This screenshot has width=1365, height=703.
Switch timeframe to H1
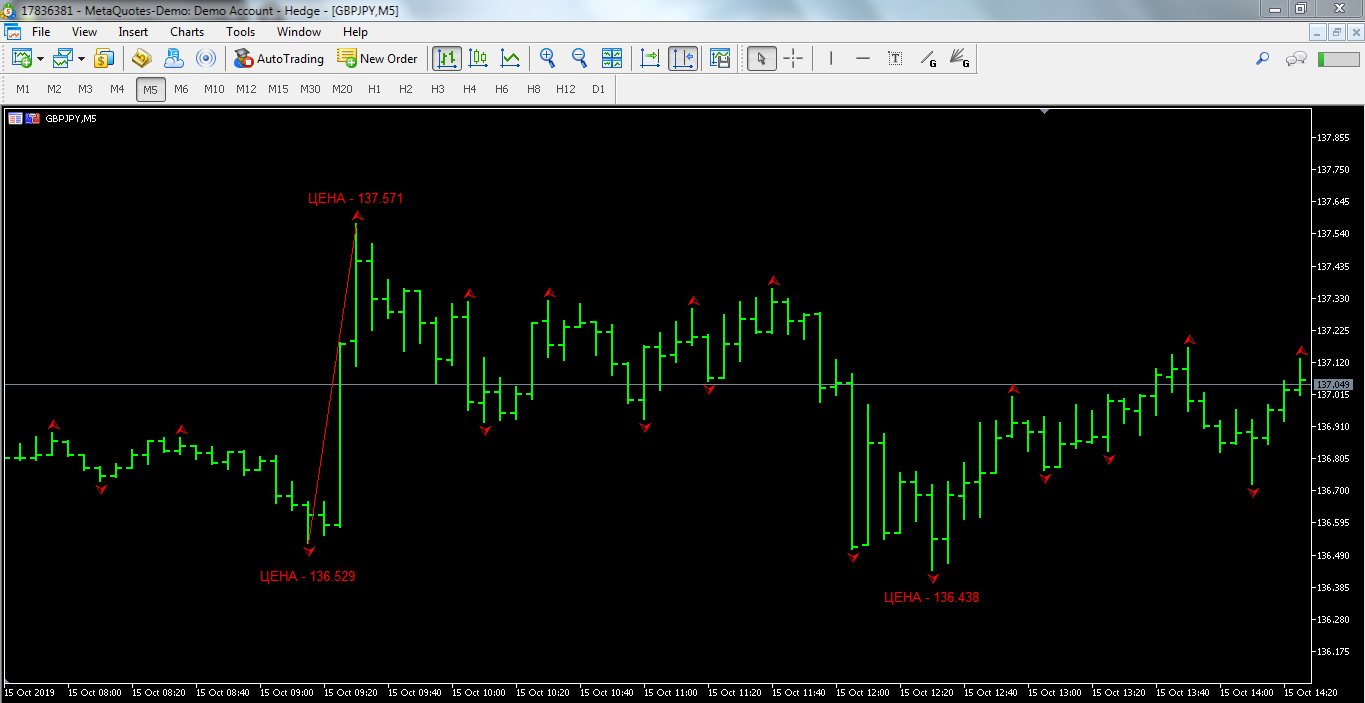click(374, 89)
